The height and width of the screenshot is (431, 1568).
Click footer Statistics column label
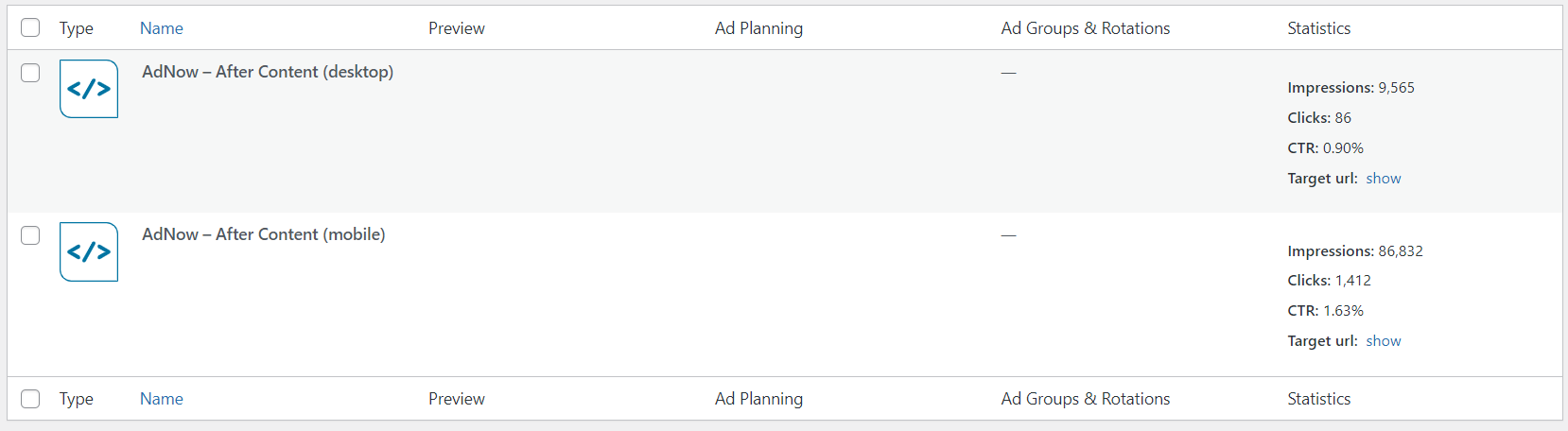click(x=1319, y=399)
